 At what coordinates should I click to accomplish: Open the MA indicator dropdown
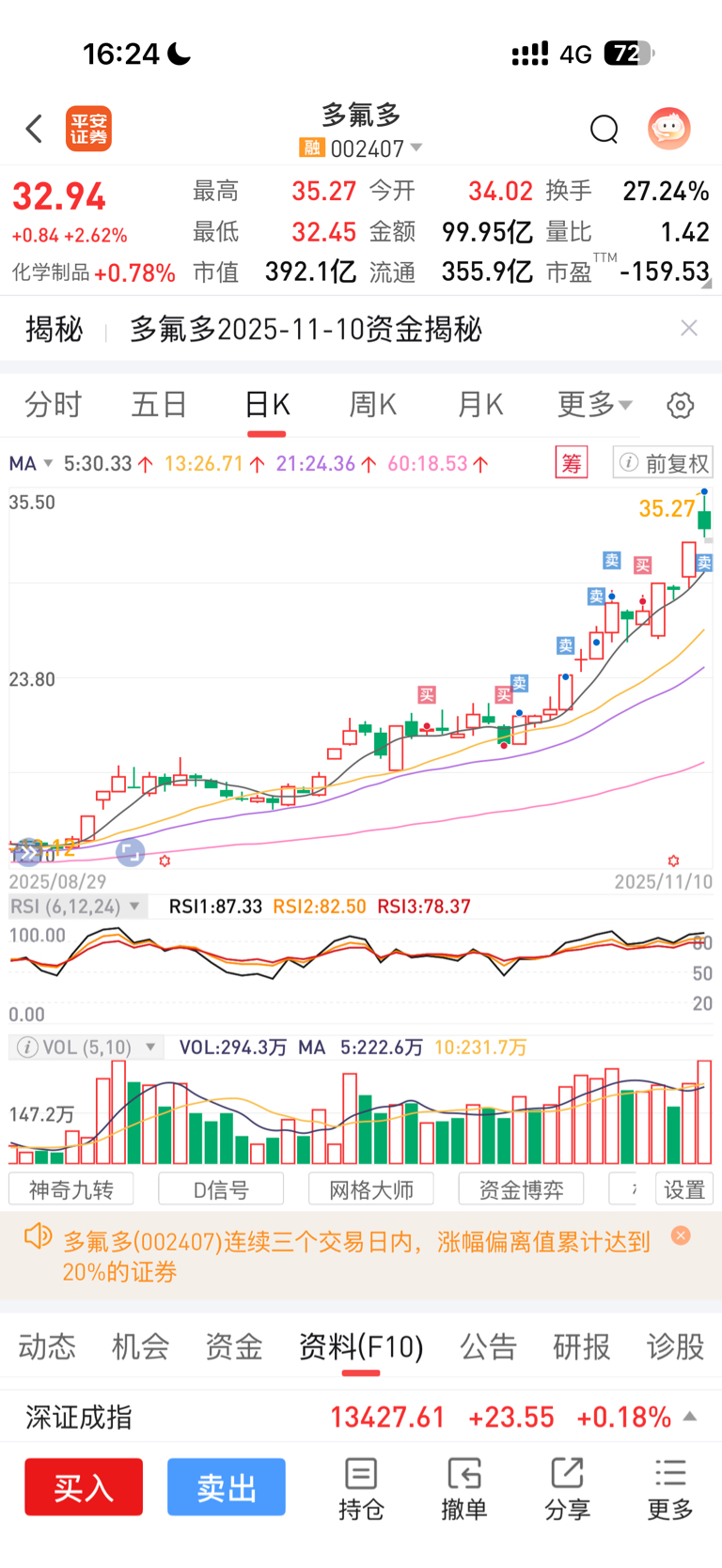point(31,463)
